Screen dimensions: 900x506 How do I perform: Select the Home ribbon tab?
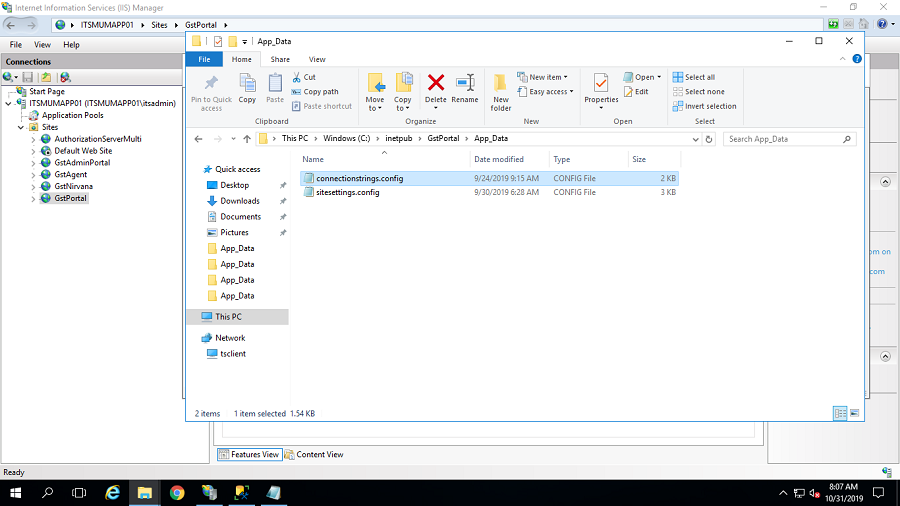tap(242, 59)
